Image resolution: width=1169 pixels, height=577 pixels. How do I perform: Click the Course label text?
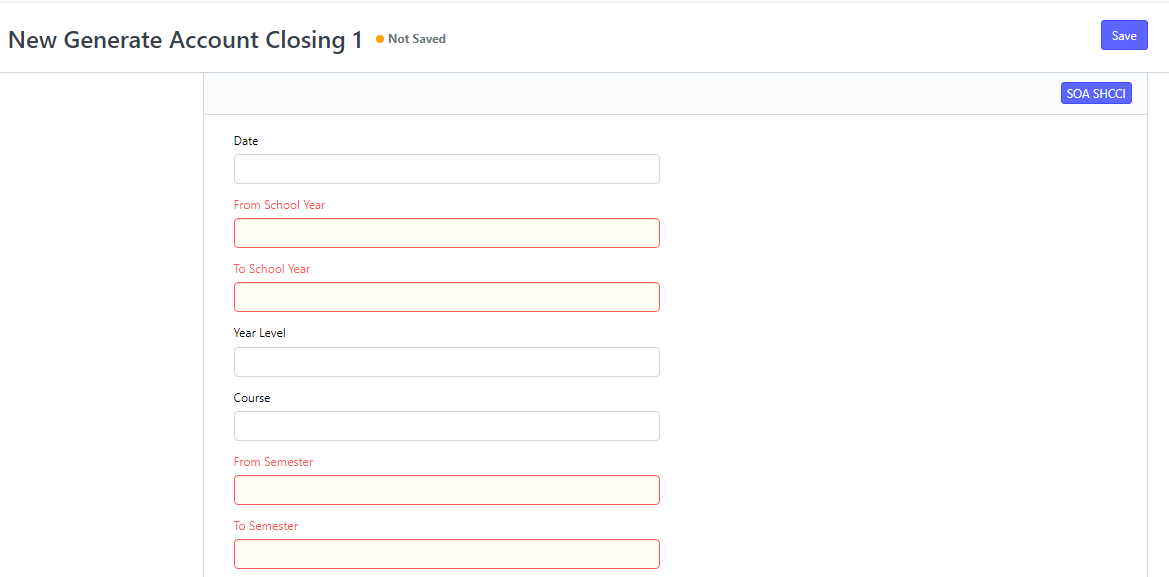point(252,398)
